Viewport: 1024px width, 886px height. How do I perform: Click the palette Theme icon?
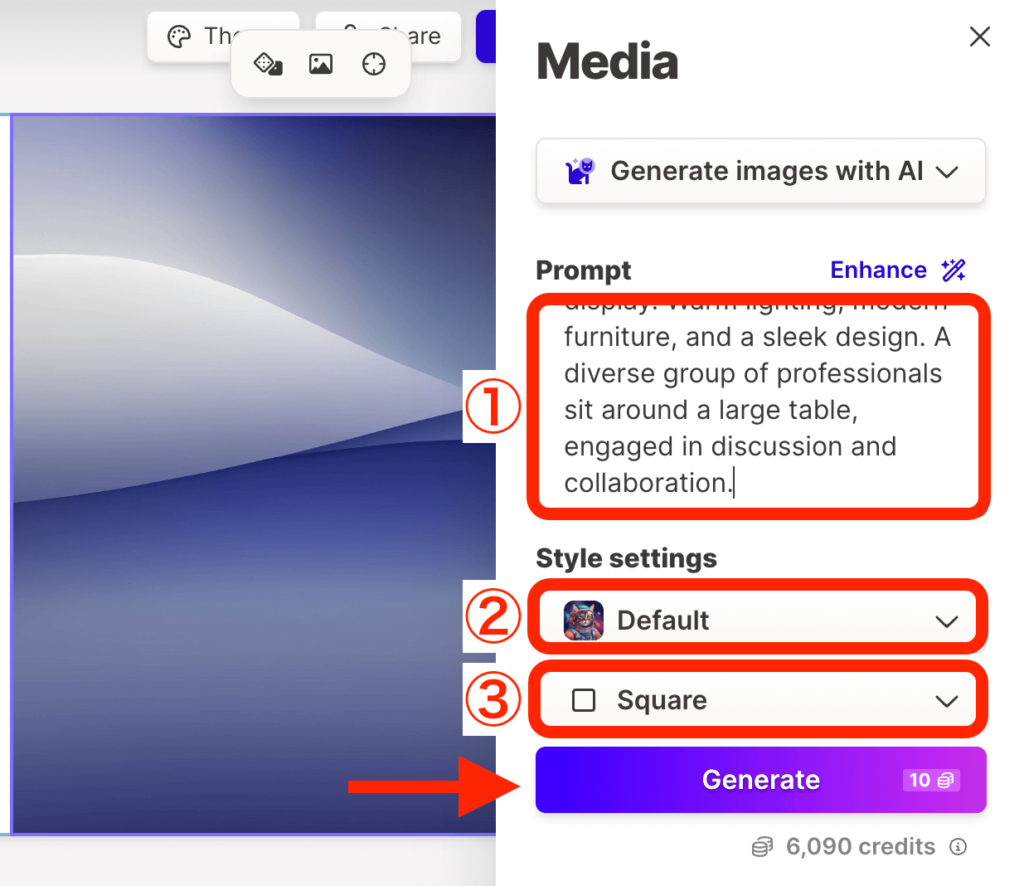(178, 37)
